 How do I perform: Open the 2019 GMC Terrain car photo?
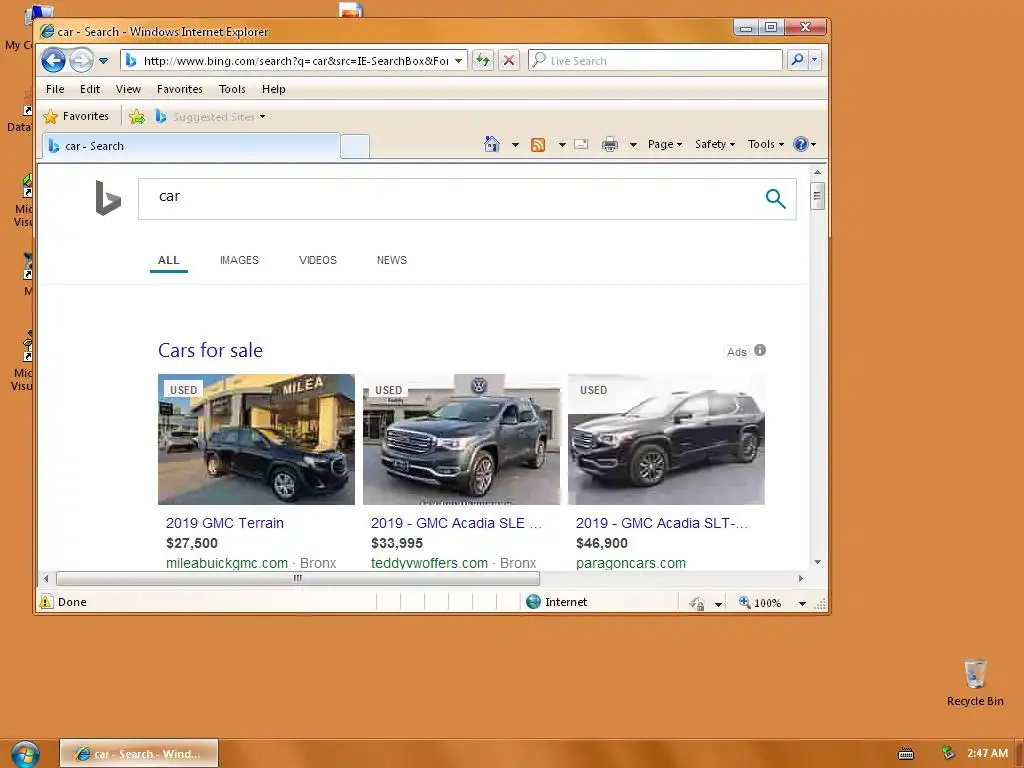256,439
